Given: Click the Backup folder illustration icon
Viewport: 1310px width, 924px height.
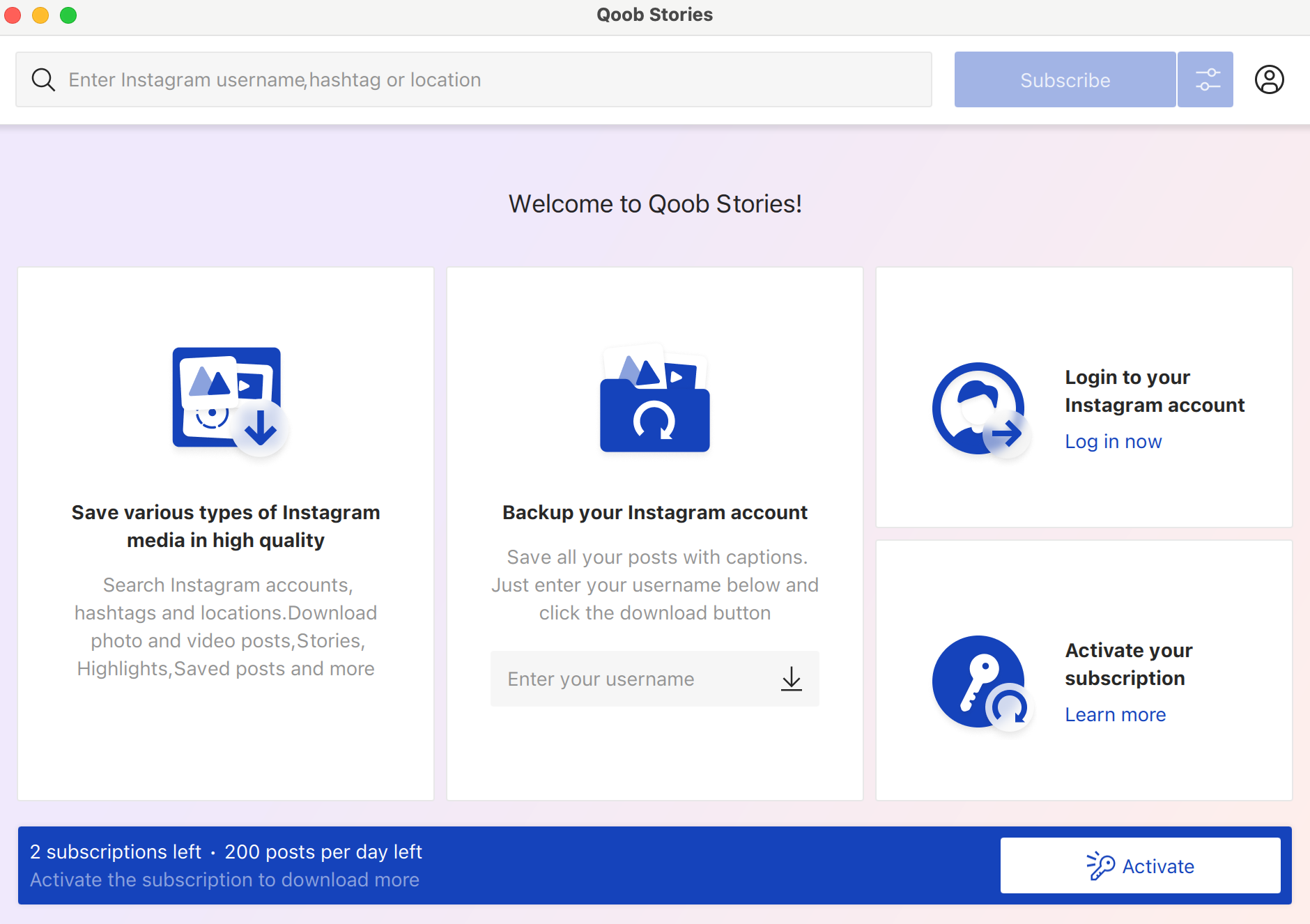Looking at the screenshot, I should coord(655,398).
